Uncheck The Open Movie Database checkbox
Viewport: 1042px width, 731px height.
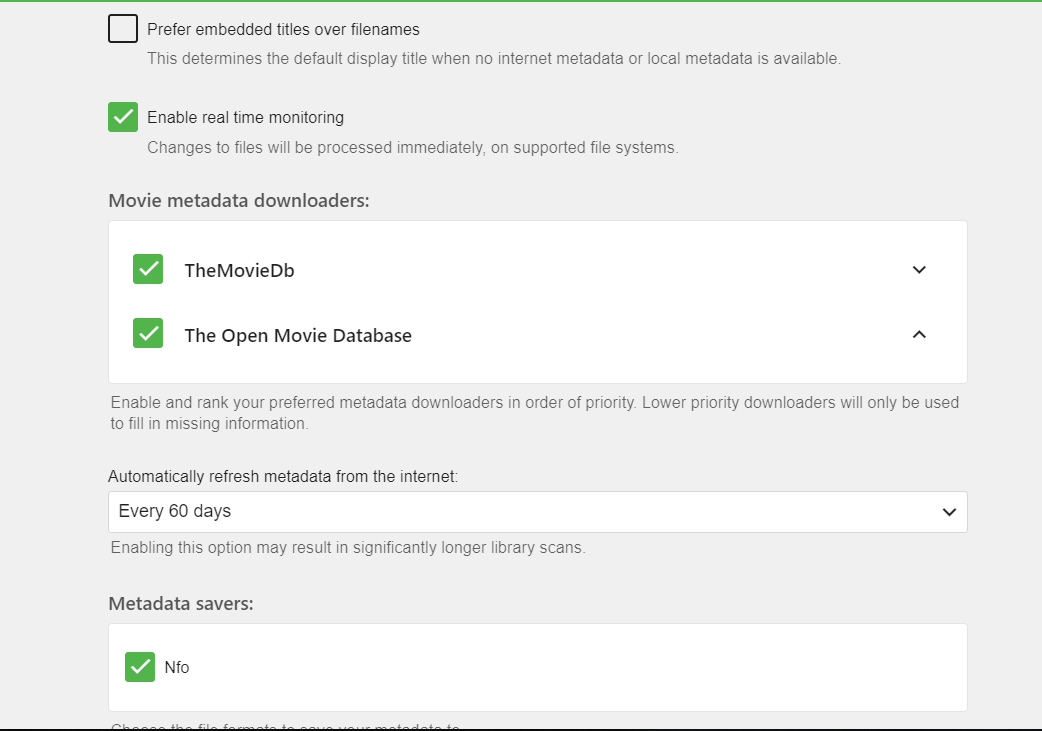pos(148,334)
